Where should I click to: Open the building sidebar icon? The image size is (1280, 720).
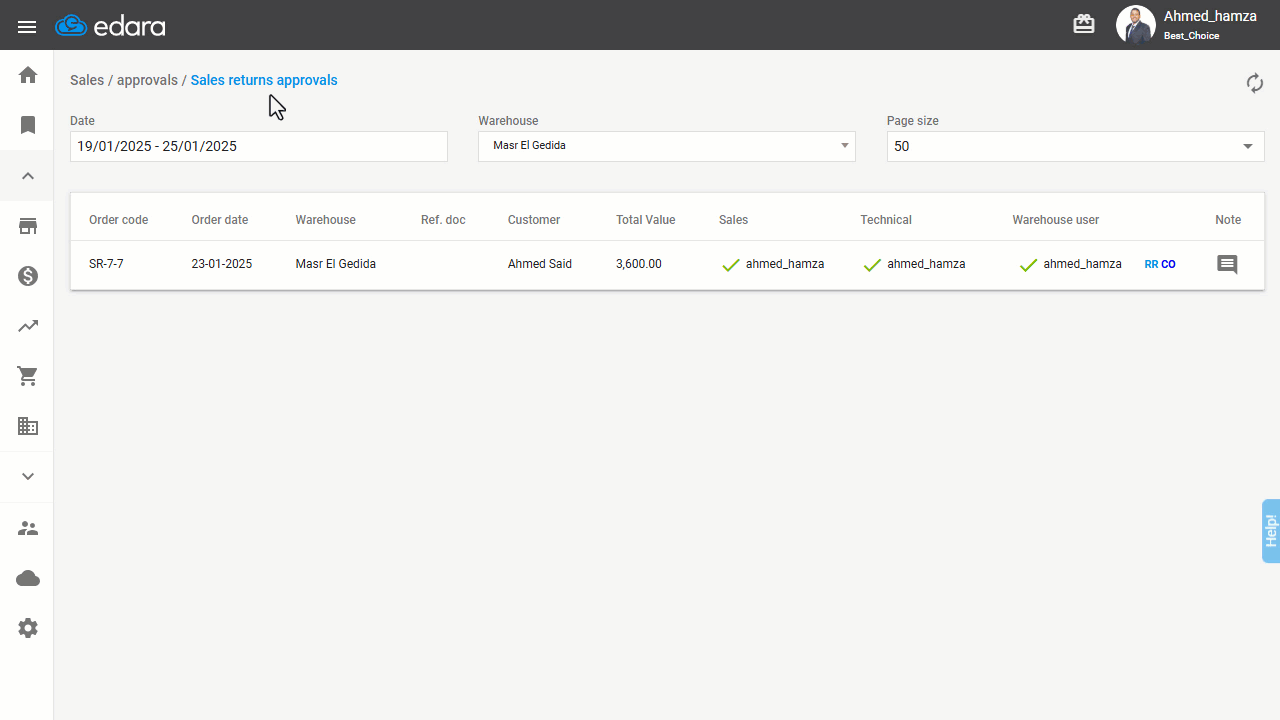[x=28, y=427]
